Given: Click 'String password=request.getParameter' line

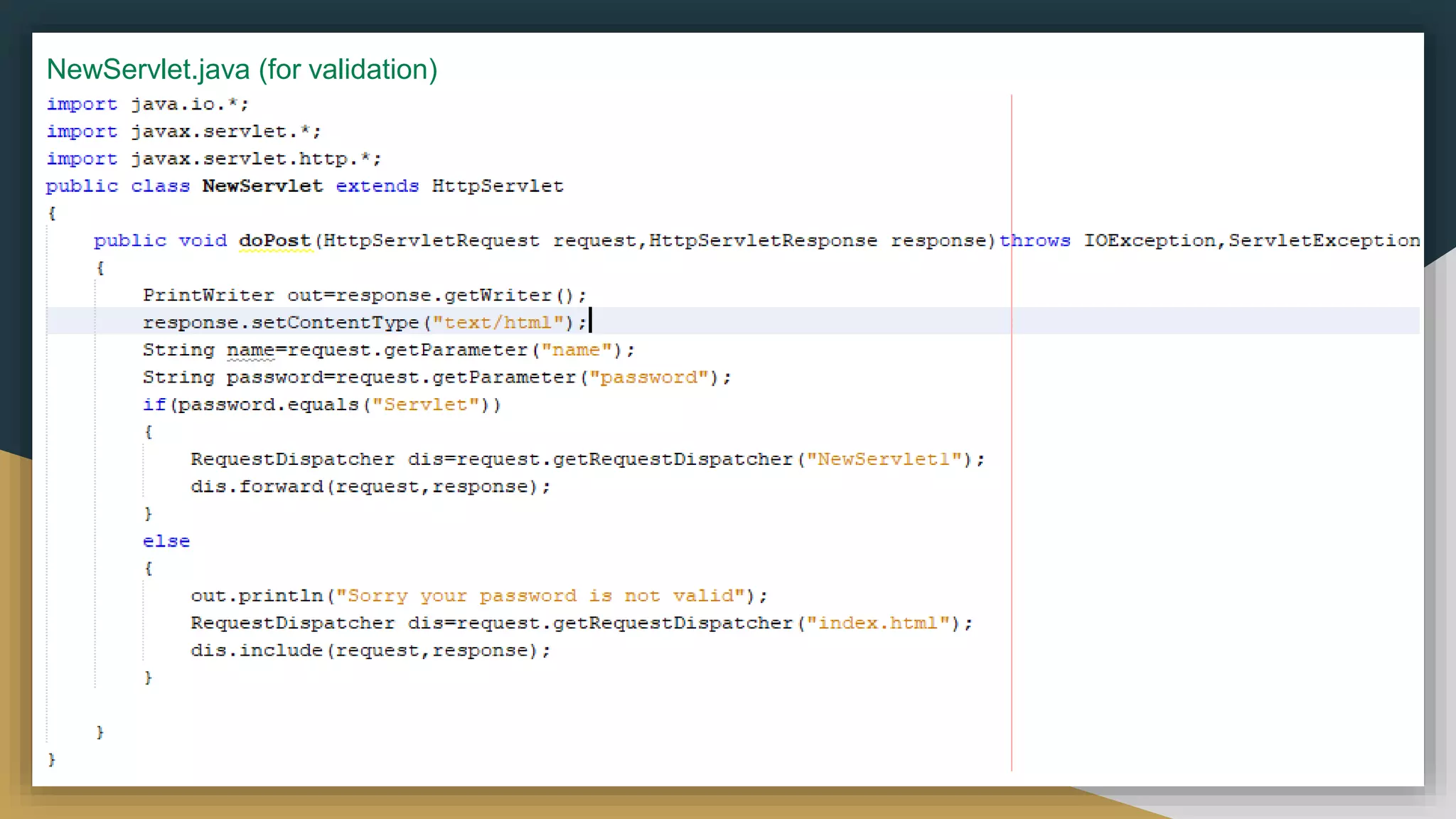Looking at the screenshot, I should [x=359, y=378].
